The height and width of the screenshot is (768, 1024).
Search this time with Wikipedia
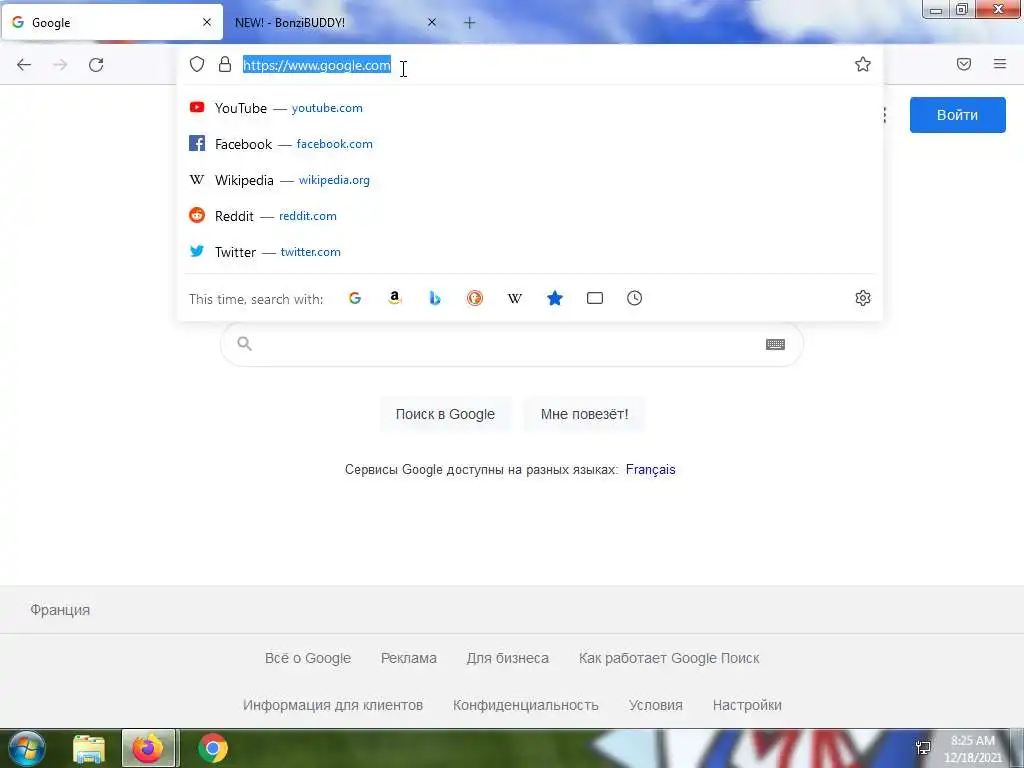515,298
